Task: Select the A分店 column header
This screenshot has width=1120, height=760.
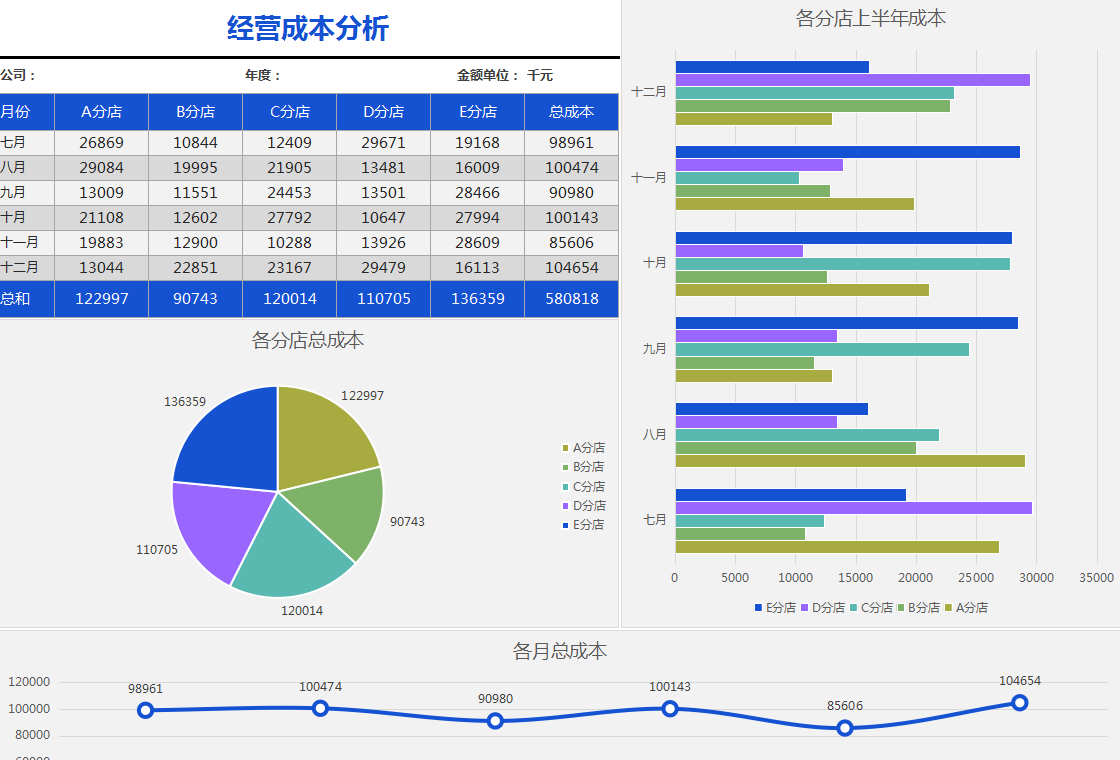Action: (x=101, y=112)
